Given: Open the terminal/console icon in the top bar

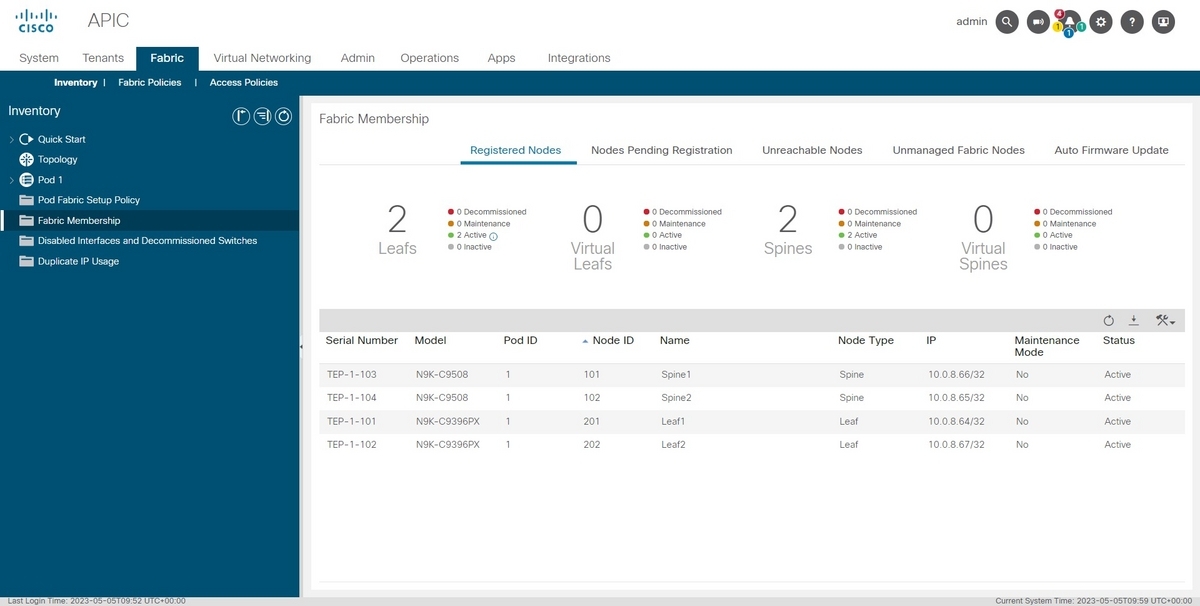Looking at the screenshot, I should (1163, 21).
